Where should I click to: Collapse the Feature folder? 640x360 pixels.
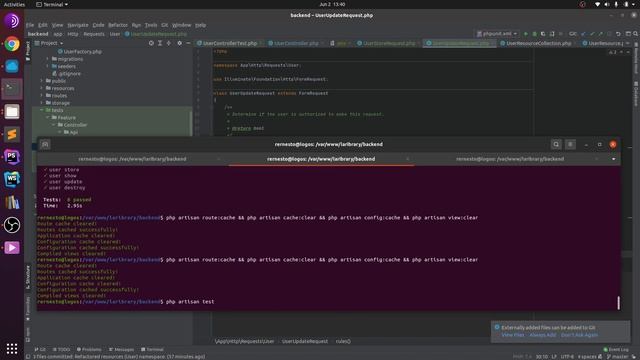[x=48, y=118]
